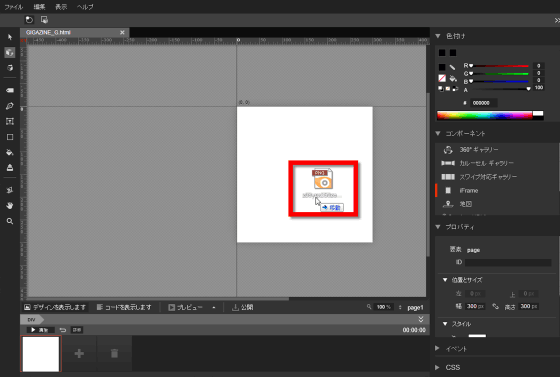This screenshot has width=560, height=377.
Task: Click the rainbow color spectrum bar
Action: tap(484, 115)
